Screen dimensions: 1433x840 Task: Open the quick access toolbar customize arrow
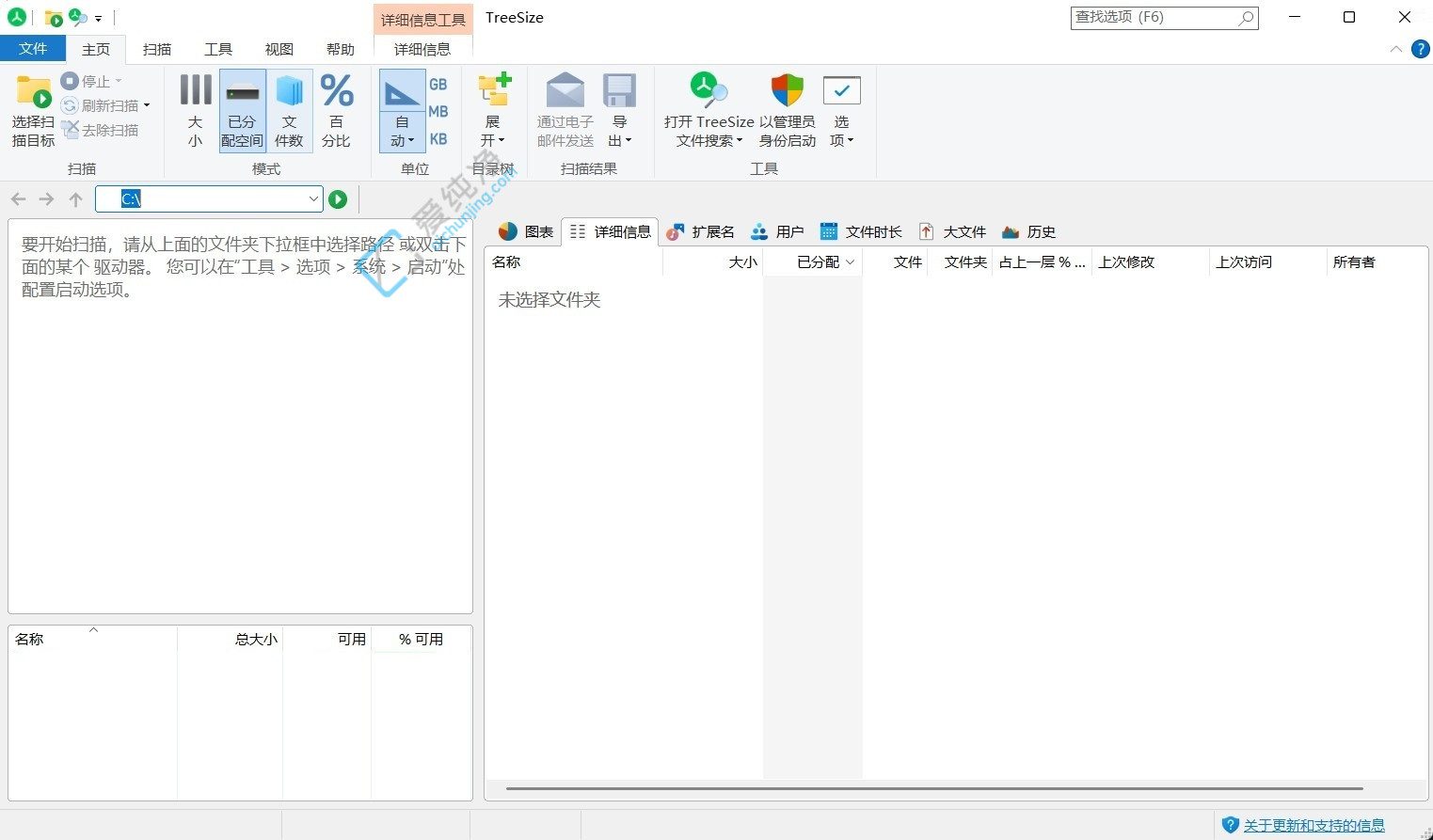click(98, 19)
